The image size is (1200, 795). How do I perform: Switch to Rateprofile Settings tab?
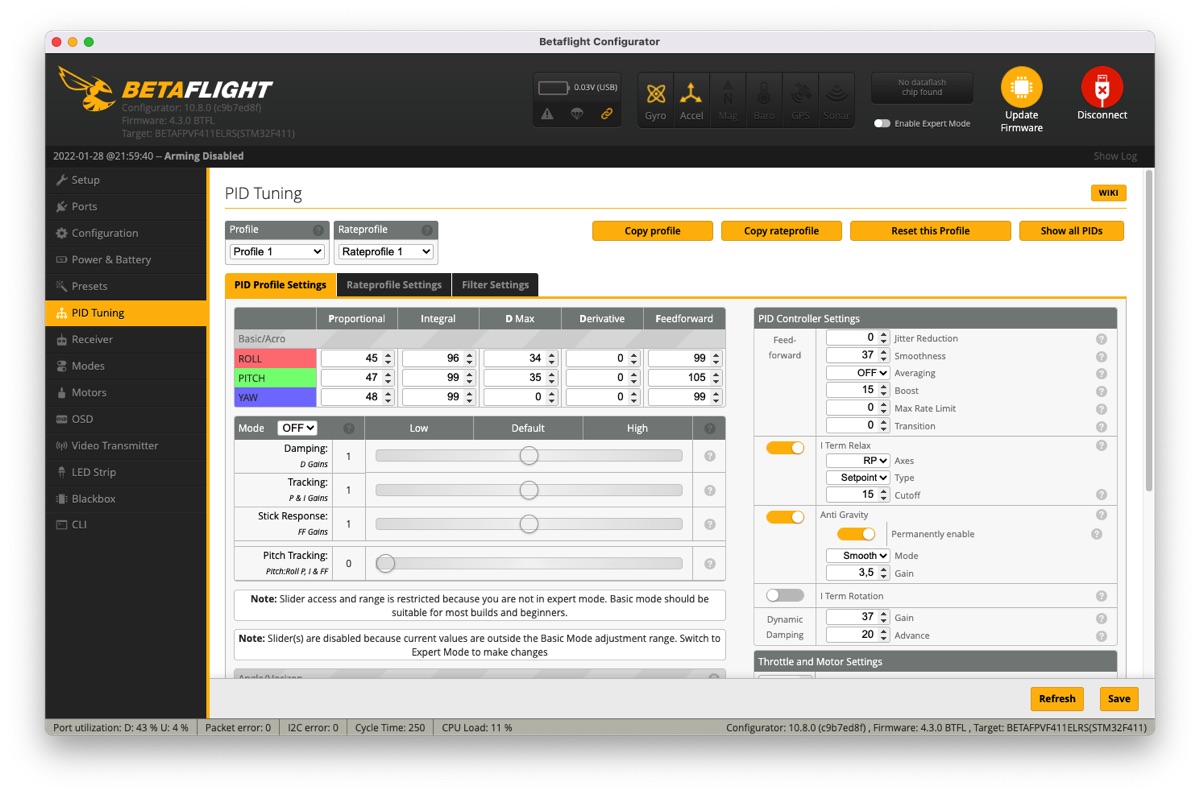(x=394, y=285)
